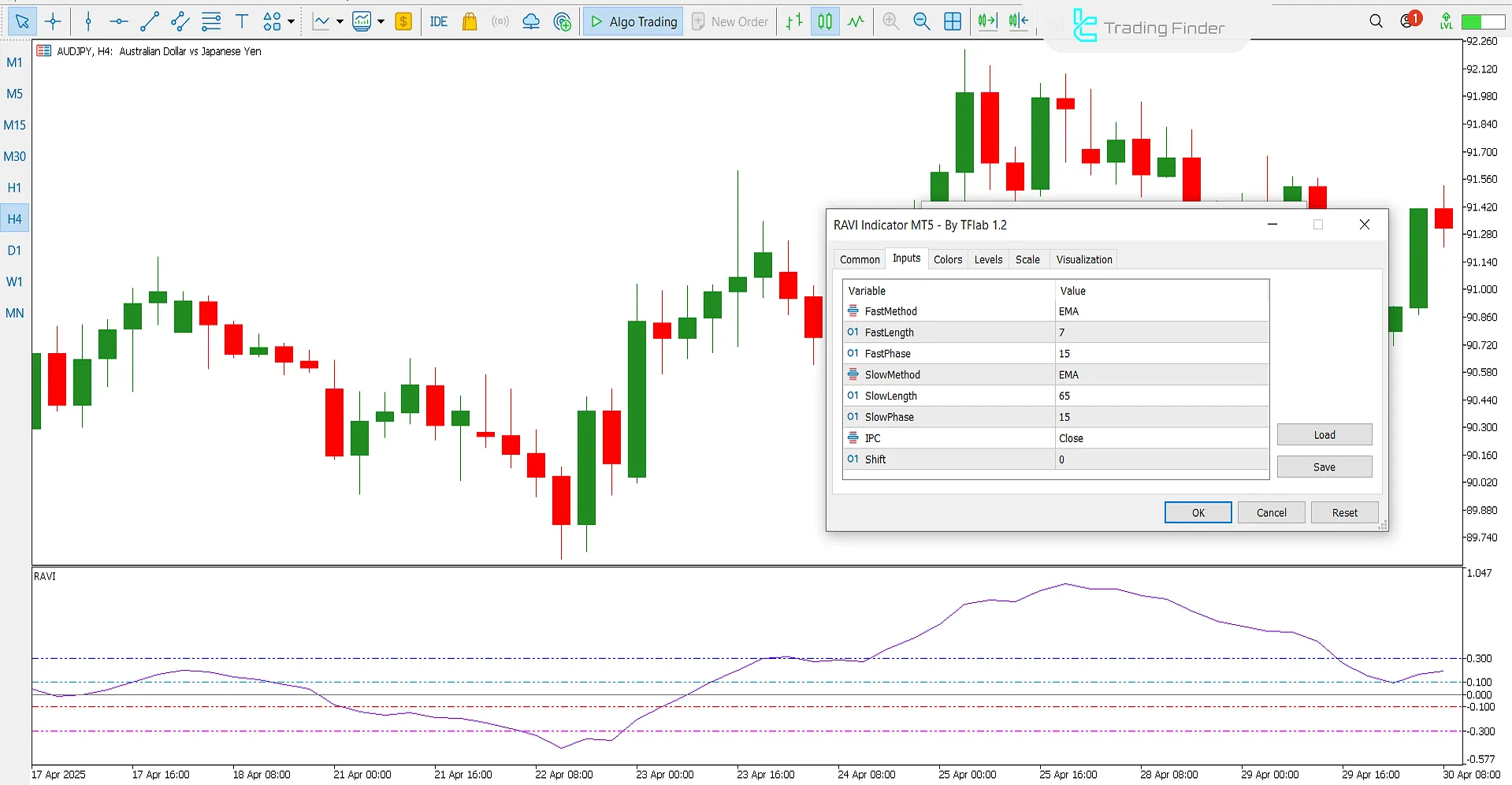Viewport: 1512px width, 785px height.
Task: Switch chart to candlestick display
Action: pyautogui.click(x=824, y=21)
